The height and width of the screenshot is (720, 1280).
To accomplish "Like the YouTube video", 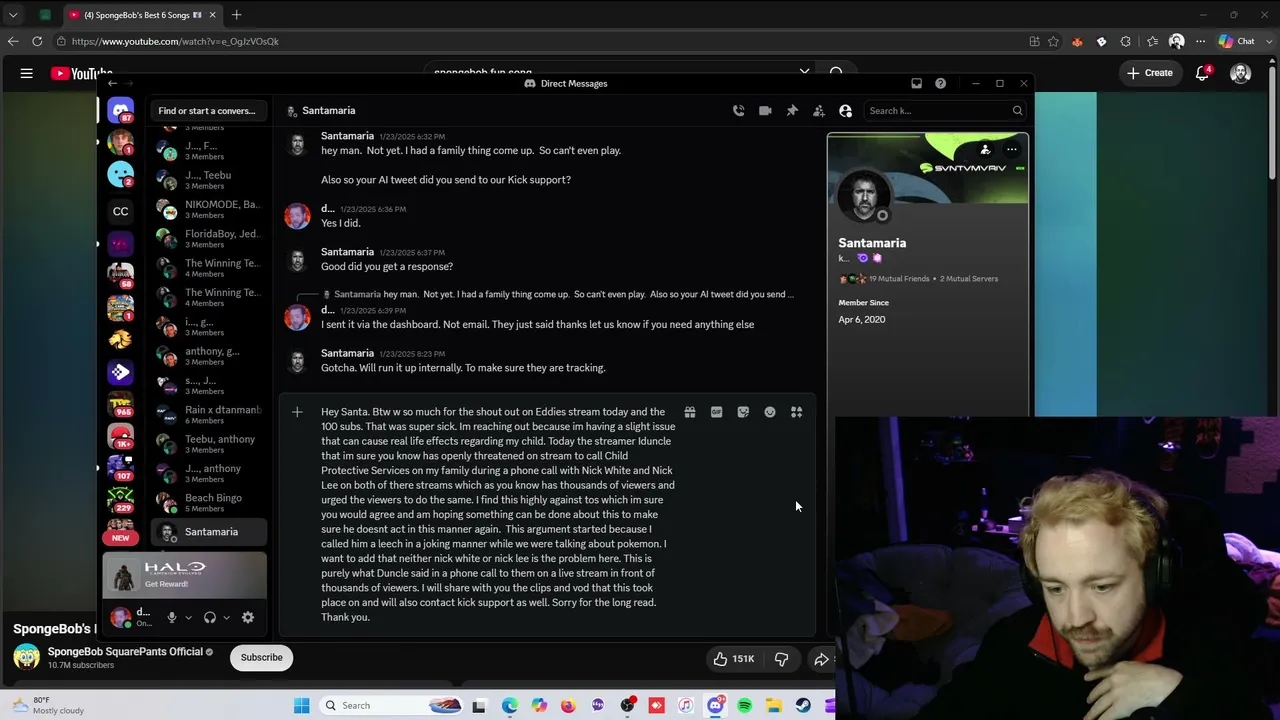I will [733, 659].
